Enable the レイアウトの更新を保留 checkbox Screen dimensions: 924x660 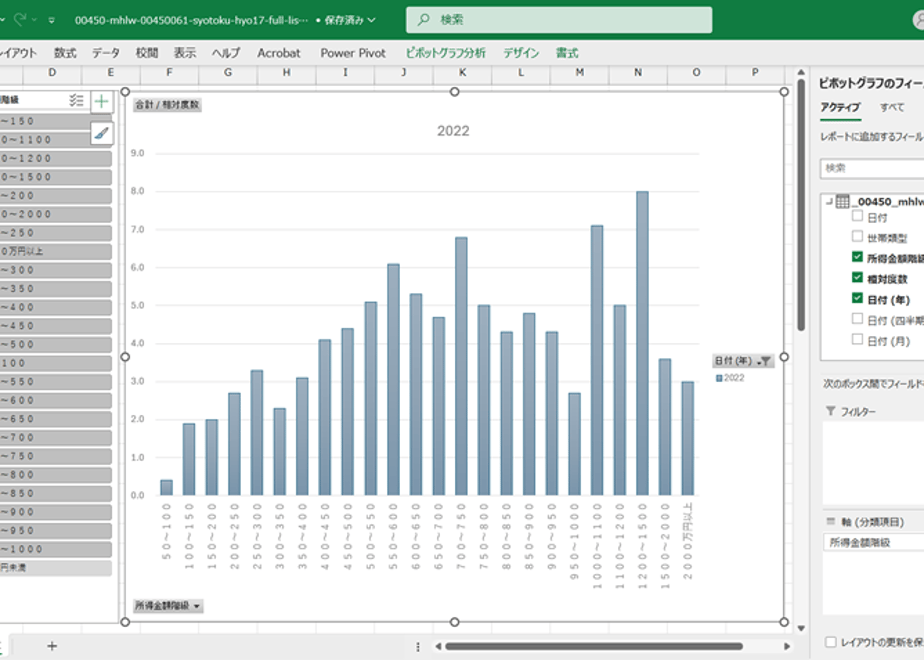[x=831, y=642]
